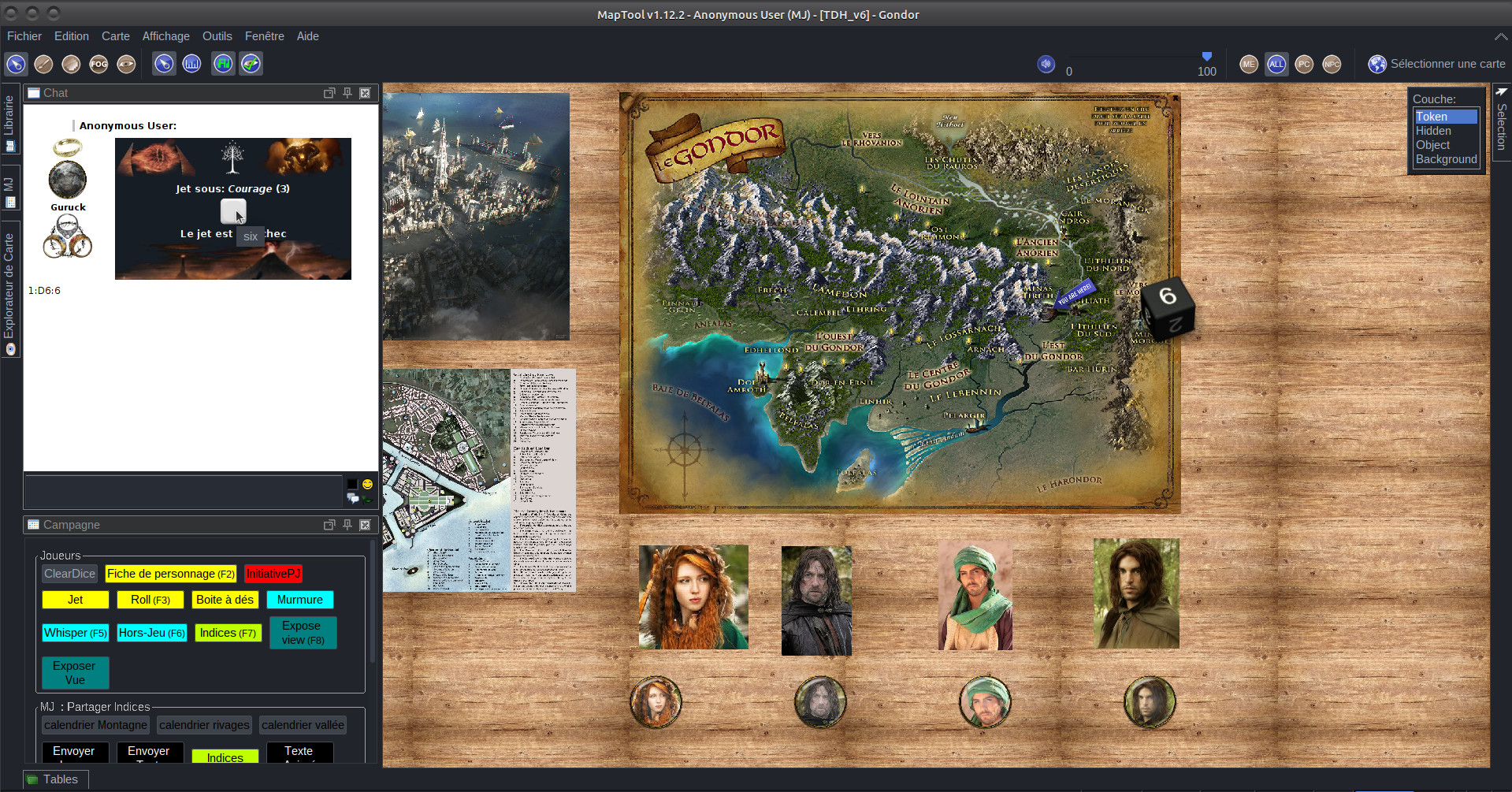This screenshot has height=792, width=1512.
Task: Switch to the Tables tab
Action: [55, 779]
